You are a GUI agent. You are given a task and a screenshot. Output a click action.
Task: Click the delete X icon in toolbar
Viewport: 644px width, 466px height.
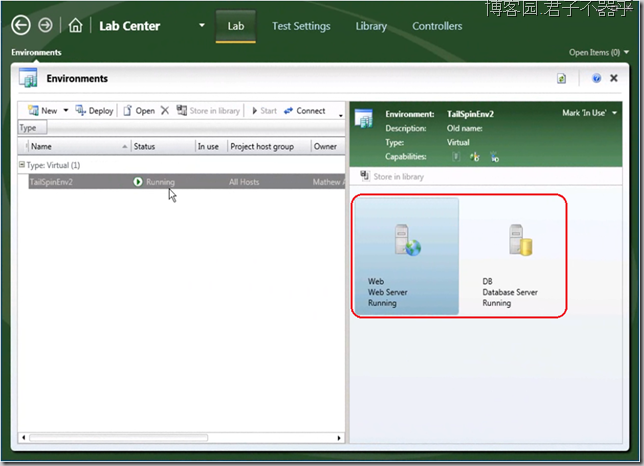(x=165, y=110)
